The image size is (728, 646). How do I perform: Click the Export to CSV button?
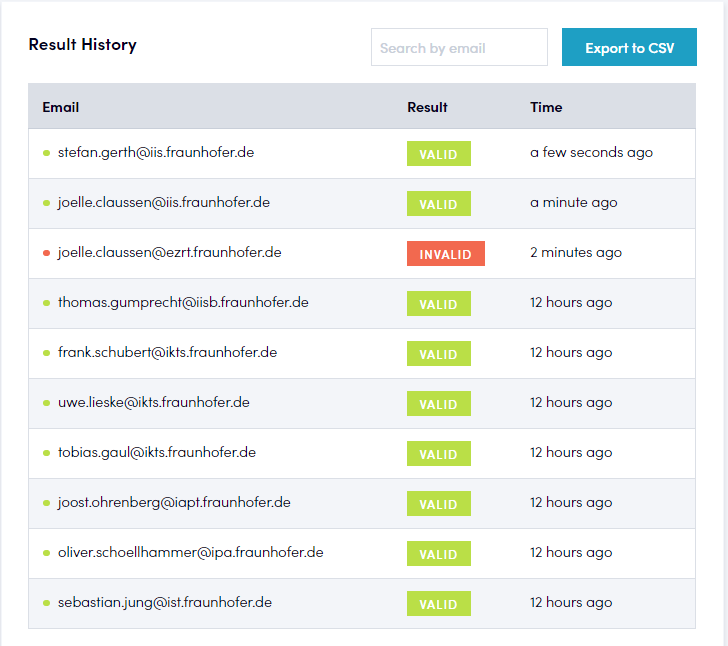pos(629,48)
